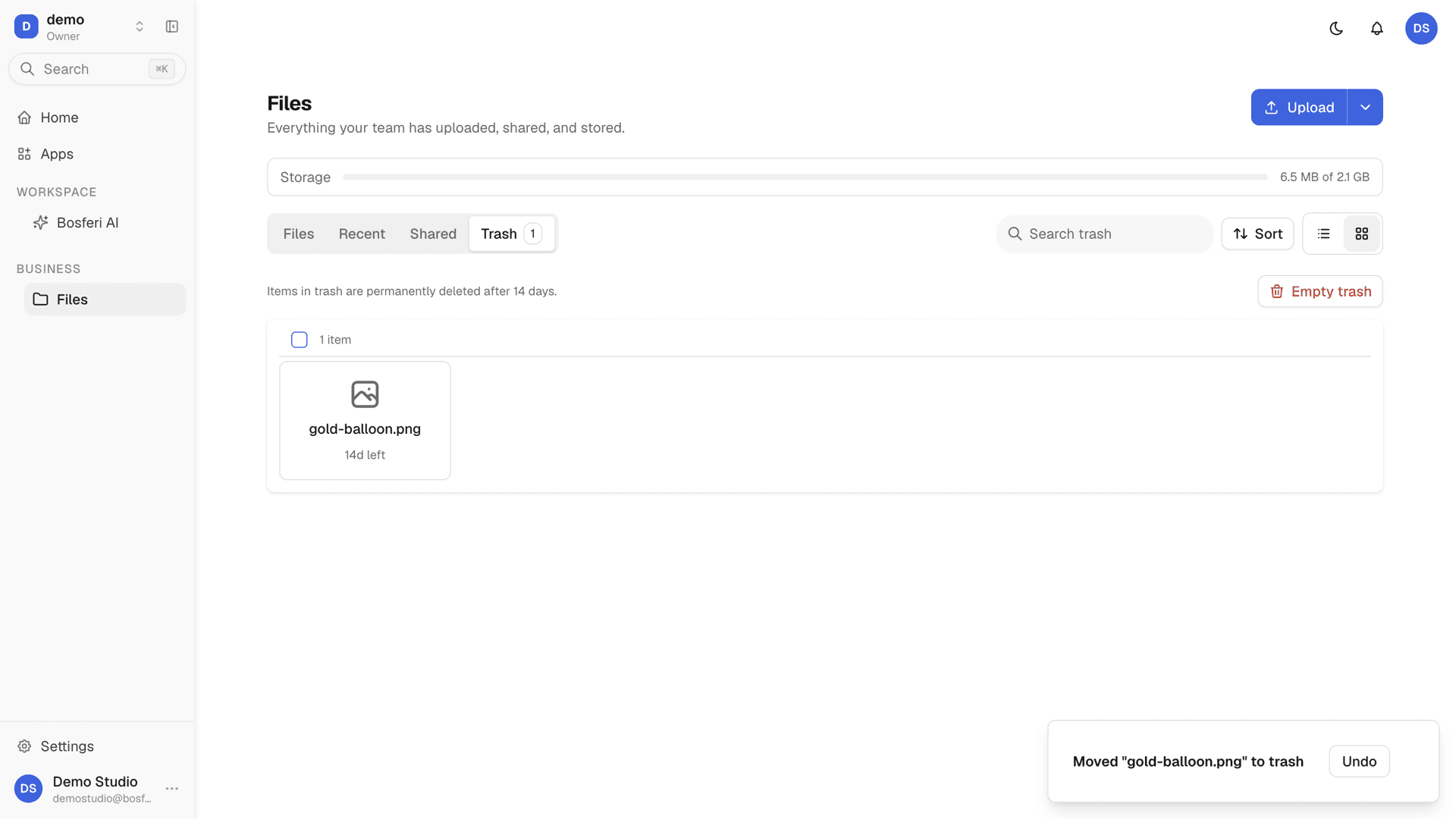
Task: Open Apps in sidebar
Action: pos(97,154)
